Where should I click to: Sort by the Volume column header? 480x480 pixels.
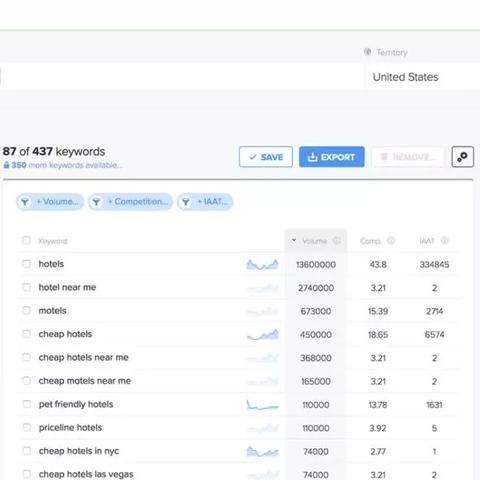point(314,241)
